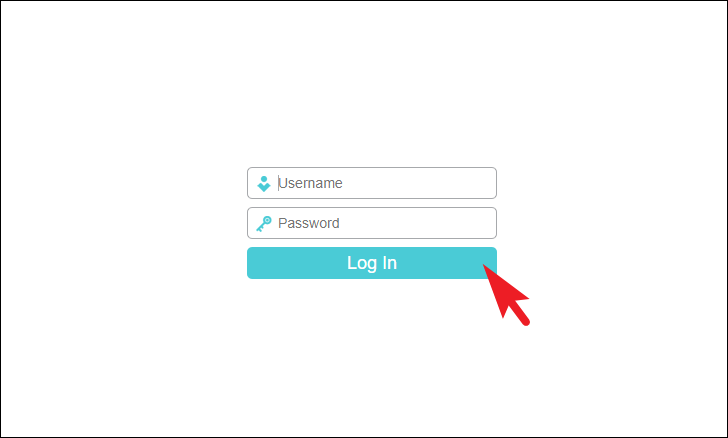The height and width of the screenshot is (438, 728).
Task: Click the teal person icon in Username box
Action: tap(264, 184)
